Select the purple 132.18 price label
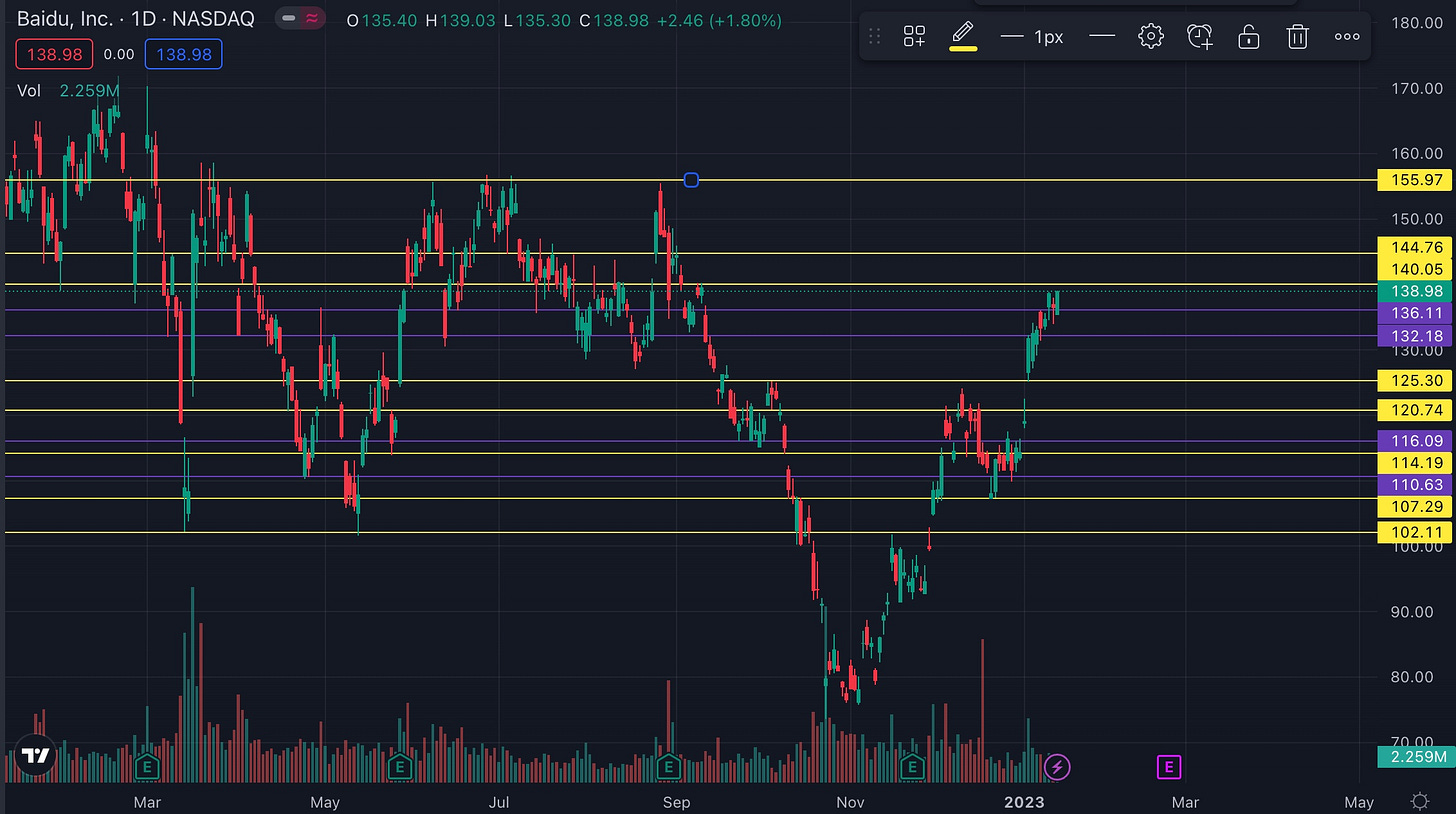The height and width of the screenshot is (814, 1456). point(1414,336)
